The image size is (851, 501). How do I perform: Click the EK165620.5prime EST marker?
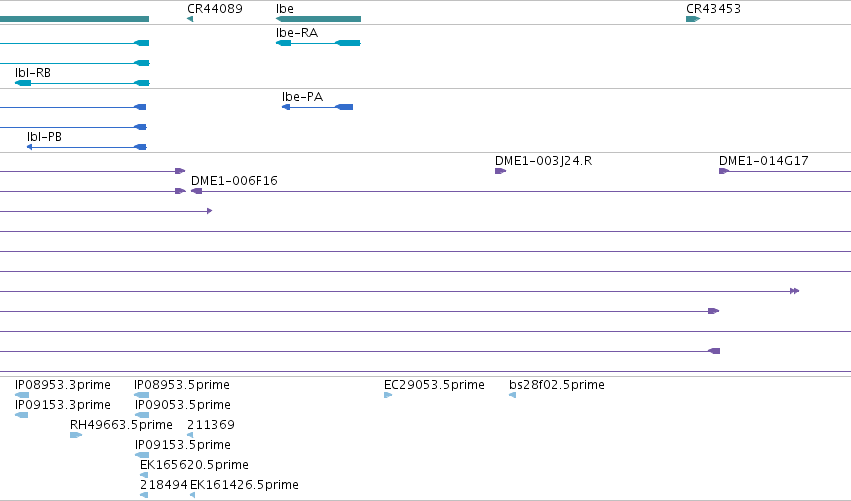[x=144, y=475]
